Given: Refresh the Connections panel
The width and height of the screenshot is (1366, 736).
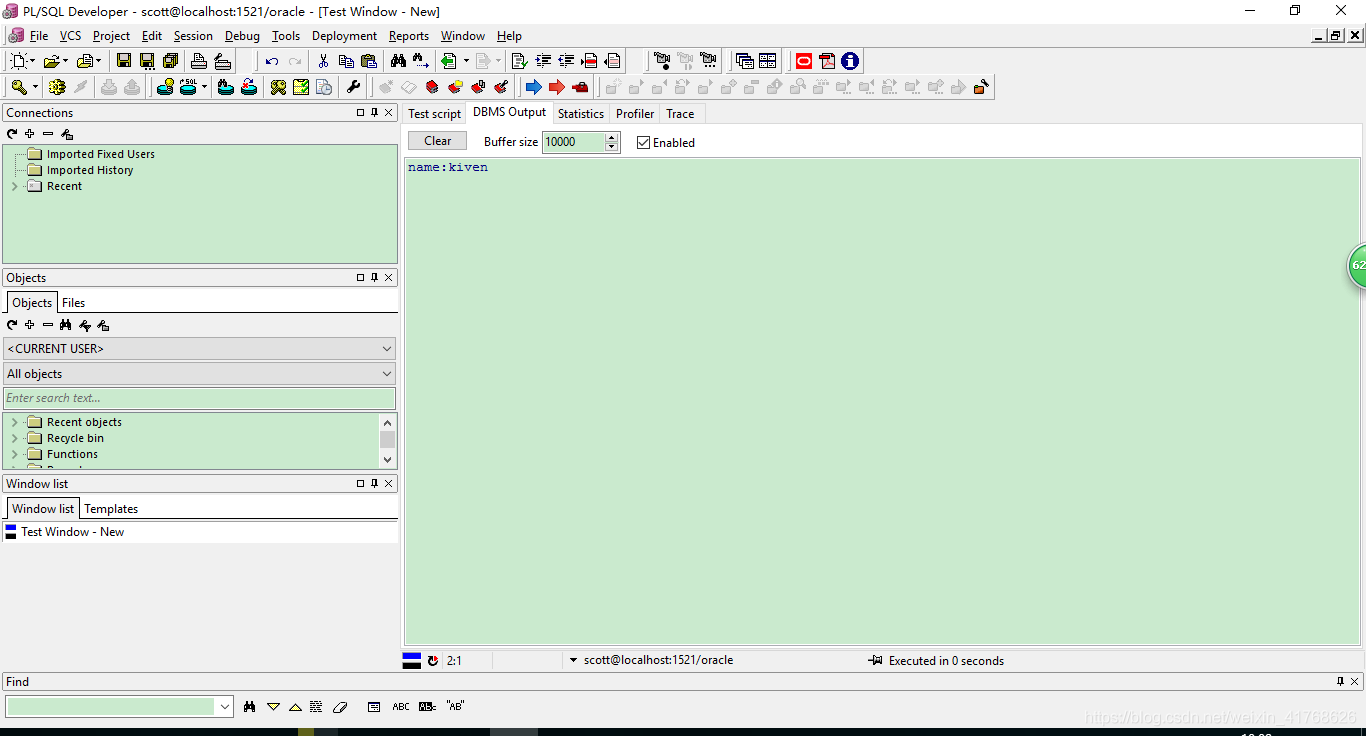Looking at the screenshot, I should click(x=12, y=134).
